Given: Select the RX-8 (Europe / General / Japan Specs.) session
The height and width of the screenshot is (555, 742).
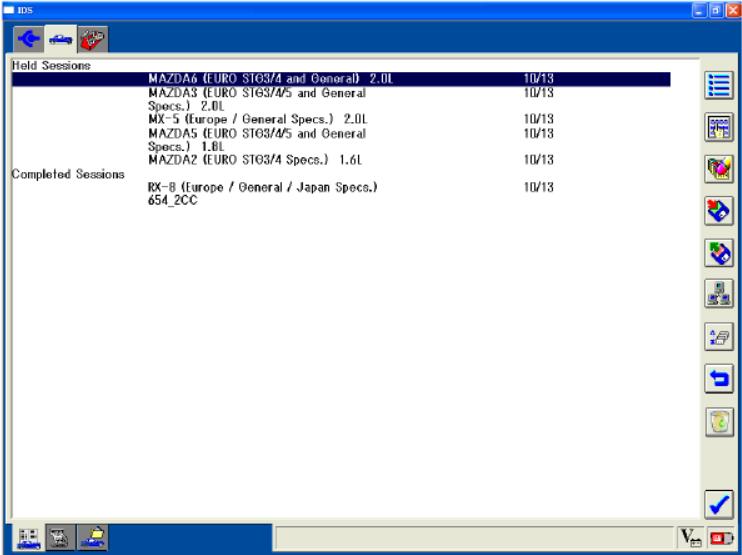Looking at the screenshot, I should [341, 194].
